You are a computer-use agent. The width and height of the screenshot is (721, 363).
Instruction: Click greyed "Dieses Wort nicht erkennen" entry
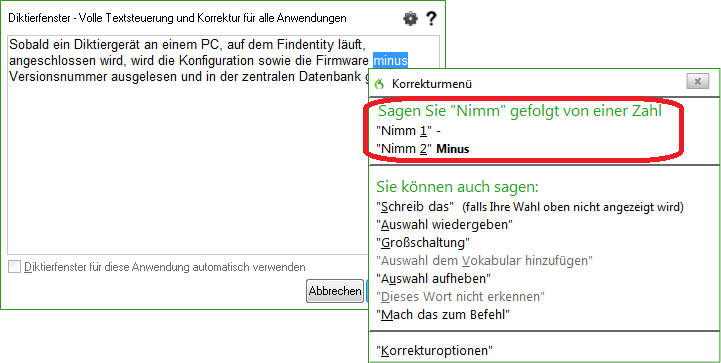click(460, 296)
